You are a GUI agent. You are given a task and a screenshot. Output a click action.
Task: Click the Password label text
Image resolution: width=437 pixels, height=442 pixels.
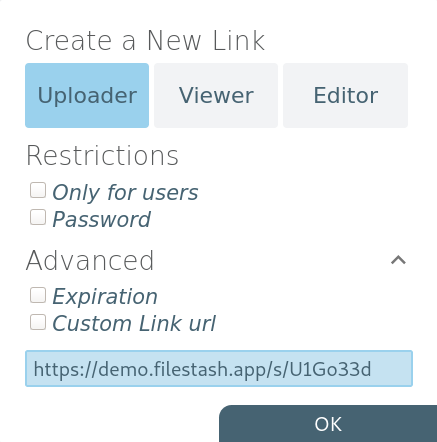[101, 220]
